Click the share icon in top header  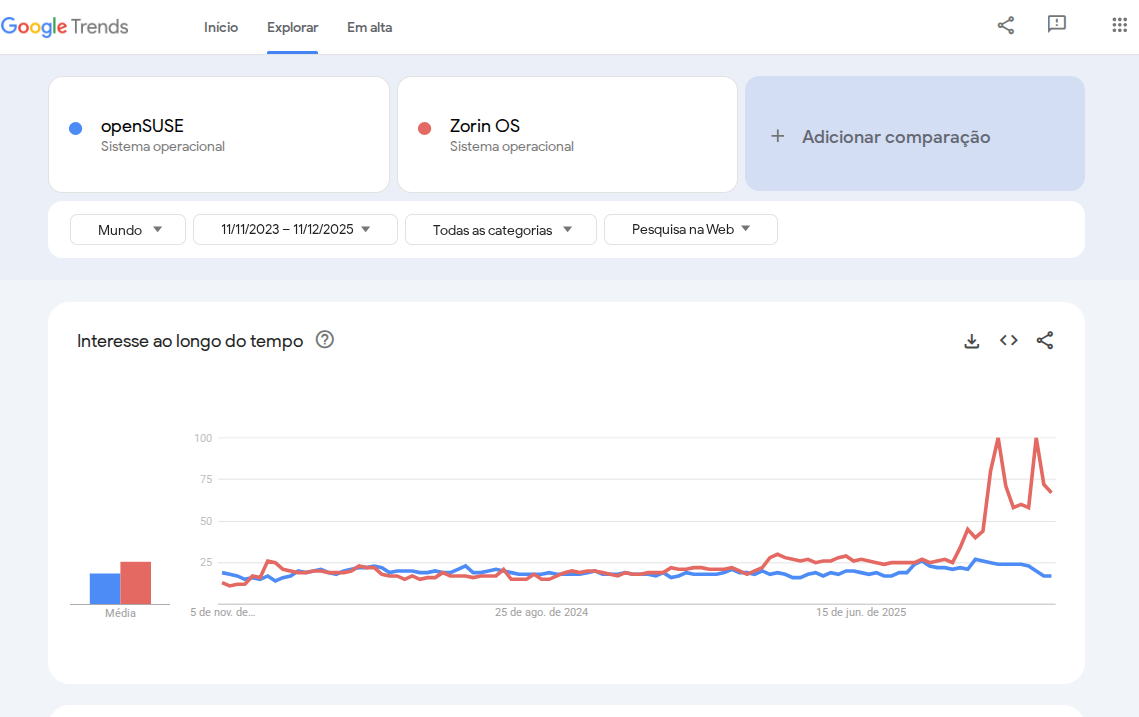click(x=1006, y=25)
